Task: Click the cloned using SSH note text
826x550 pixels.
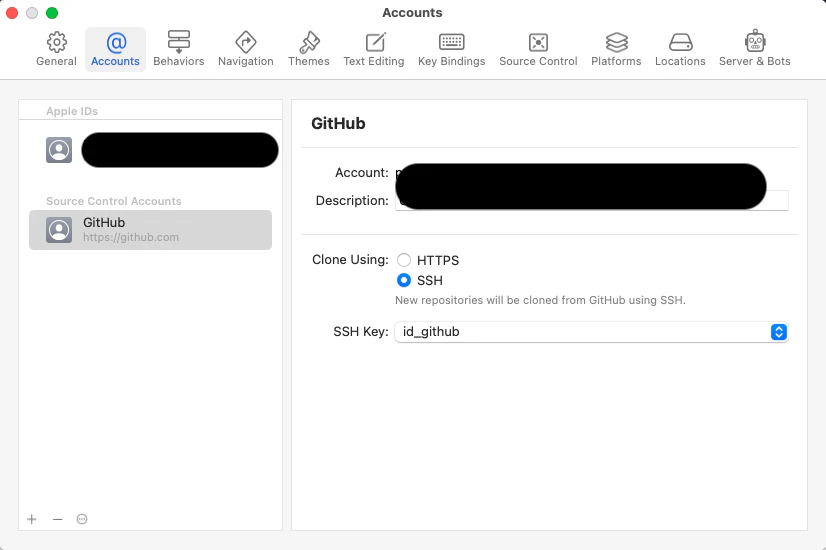Action: (x=540, y=300)
